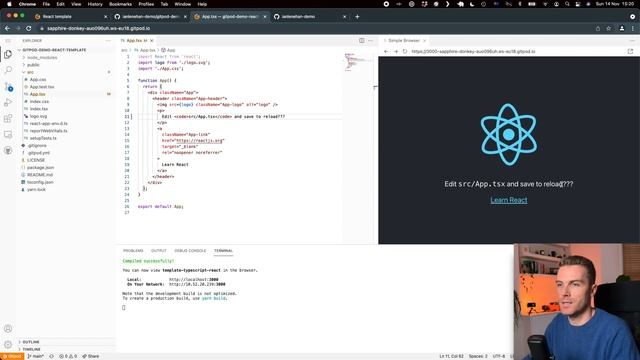
Task: Expand the OUTLINE section
Action: 31,342
